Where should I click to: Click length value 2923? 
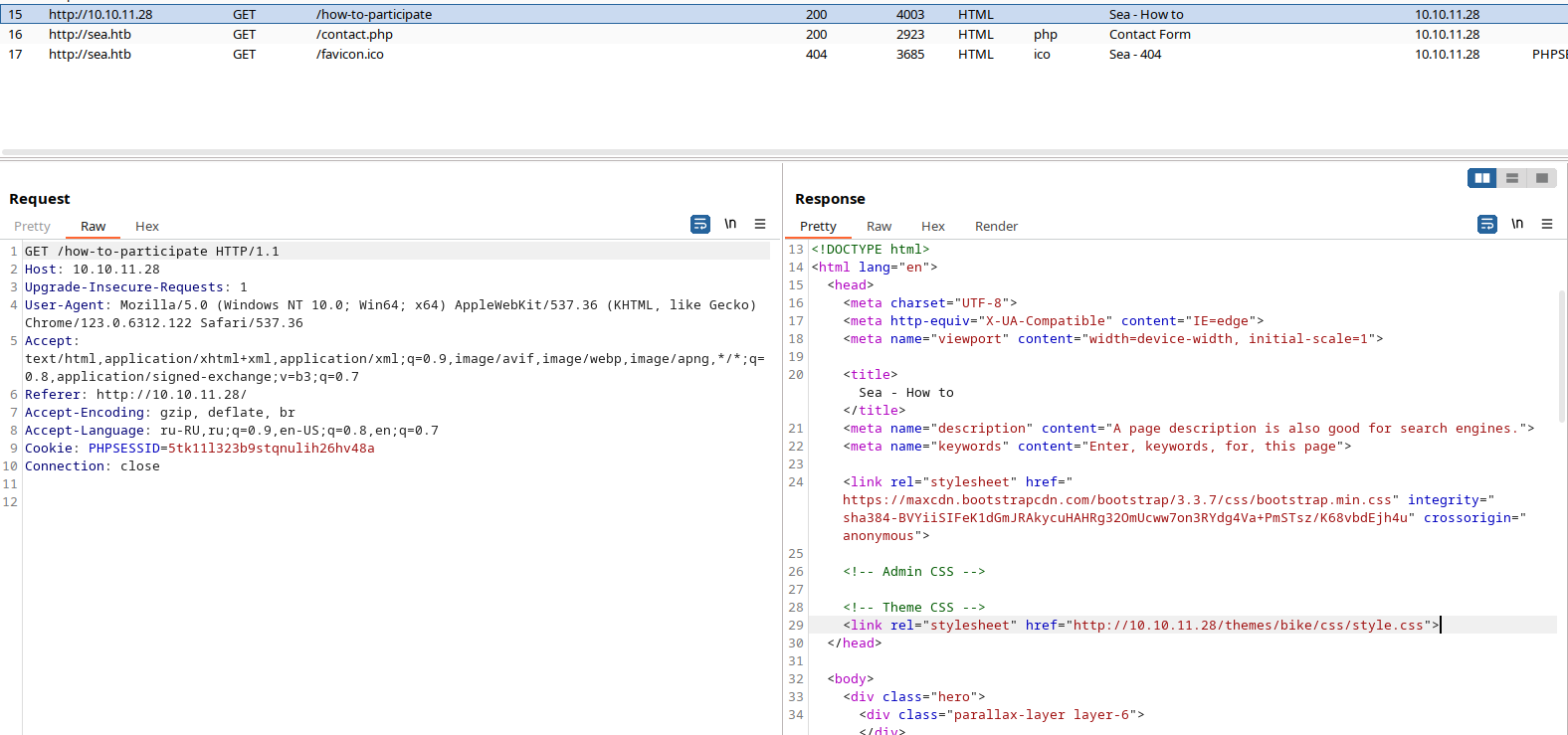click(910, 34)
